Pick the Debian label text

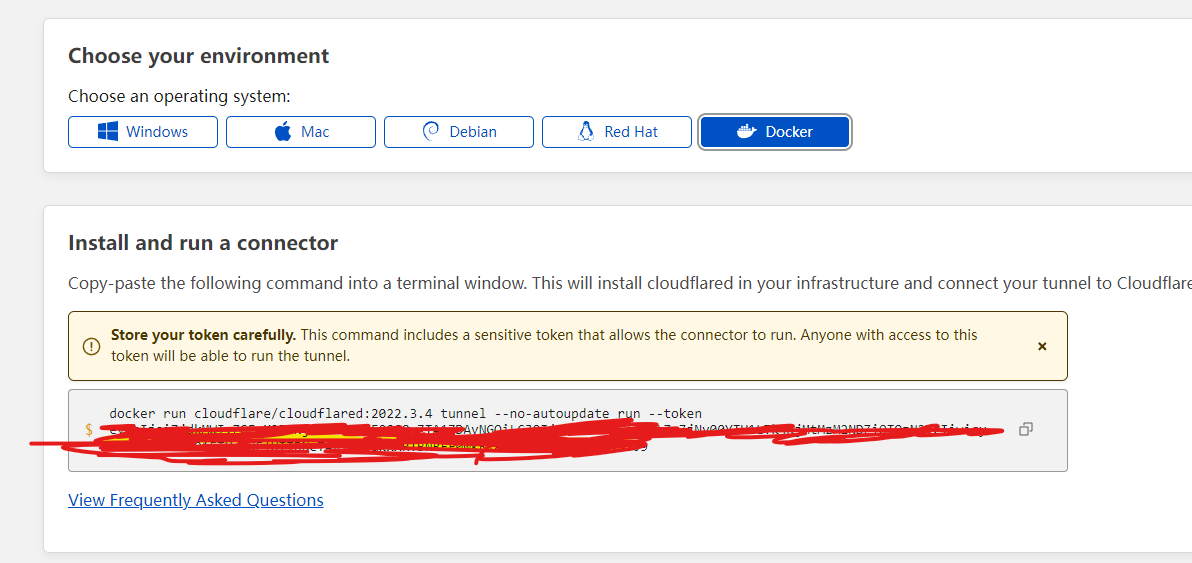coord(473,132)
